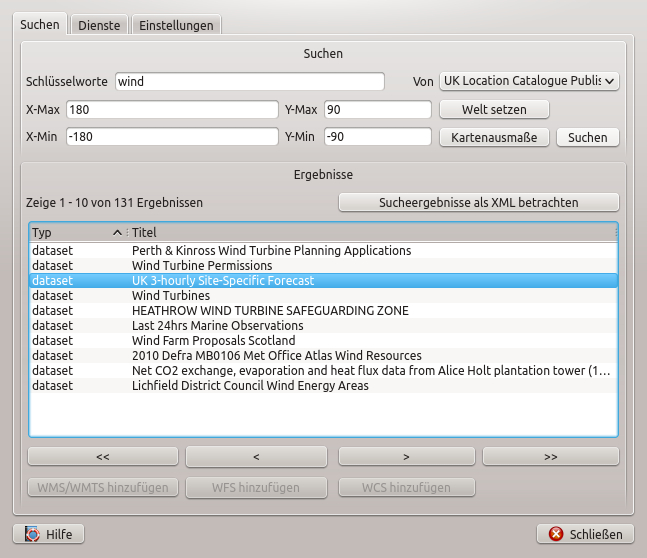Click the X-Max input field
The image size is (647, 558).
(171, 109)
